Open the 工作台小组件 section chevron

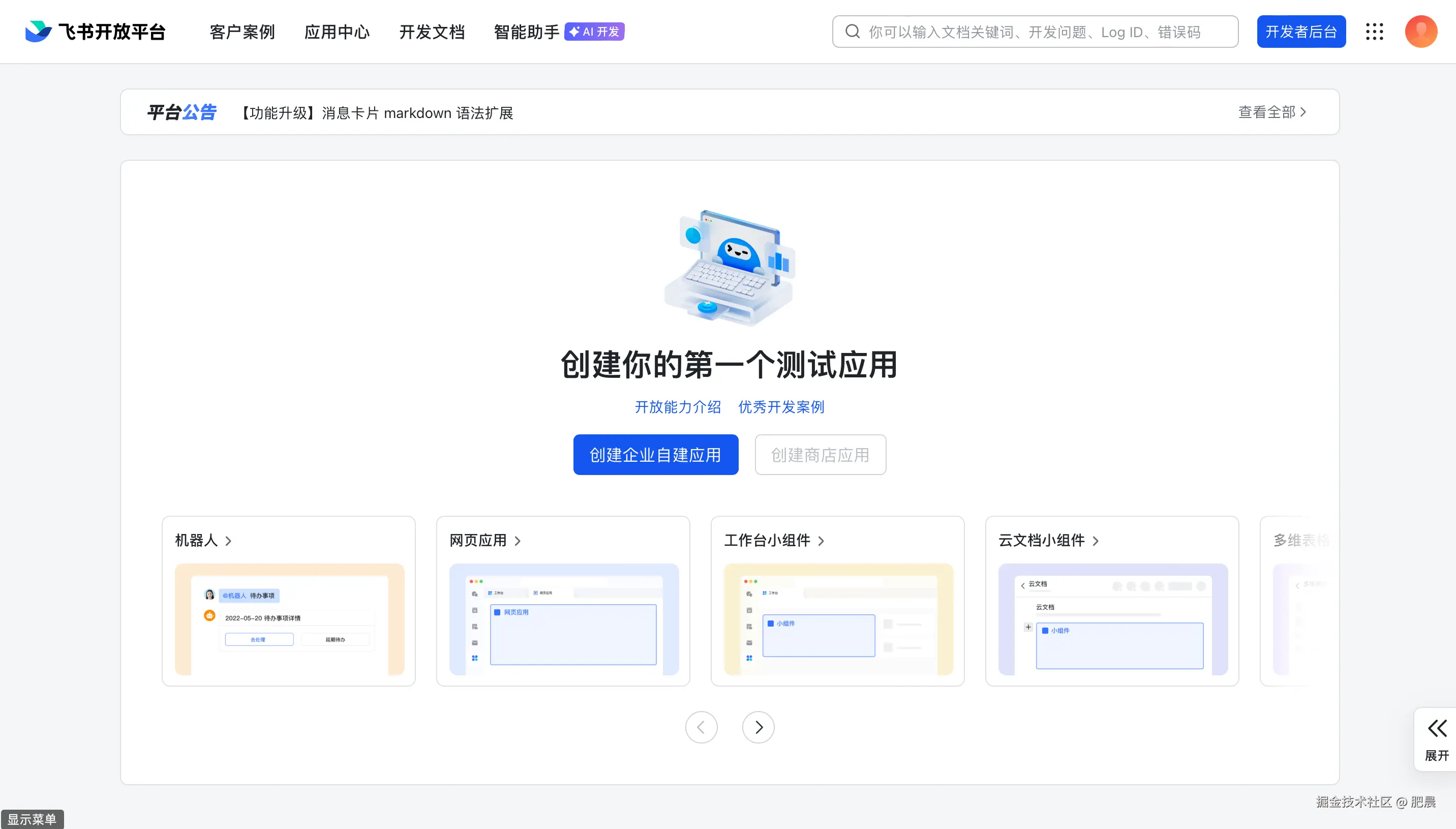pyautogui.click(x=821, y=541)
